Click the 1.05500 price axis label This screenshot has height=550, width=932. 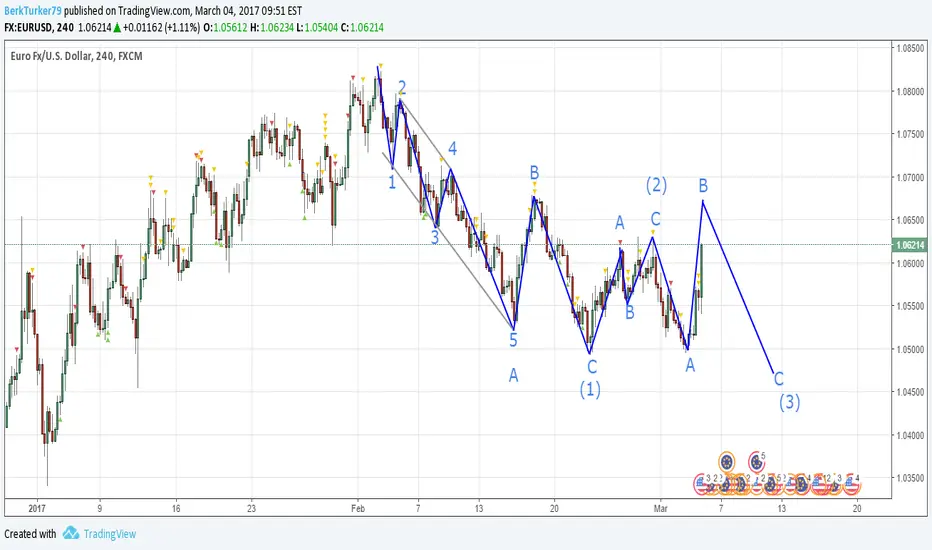(910, 306)
